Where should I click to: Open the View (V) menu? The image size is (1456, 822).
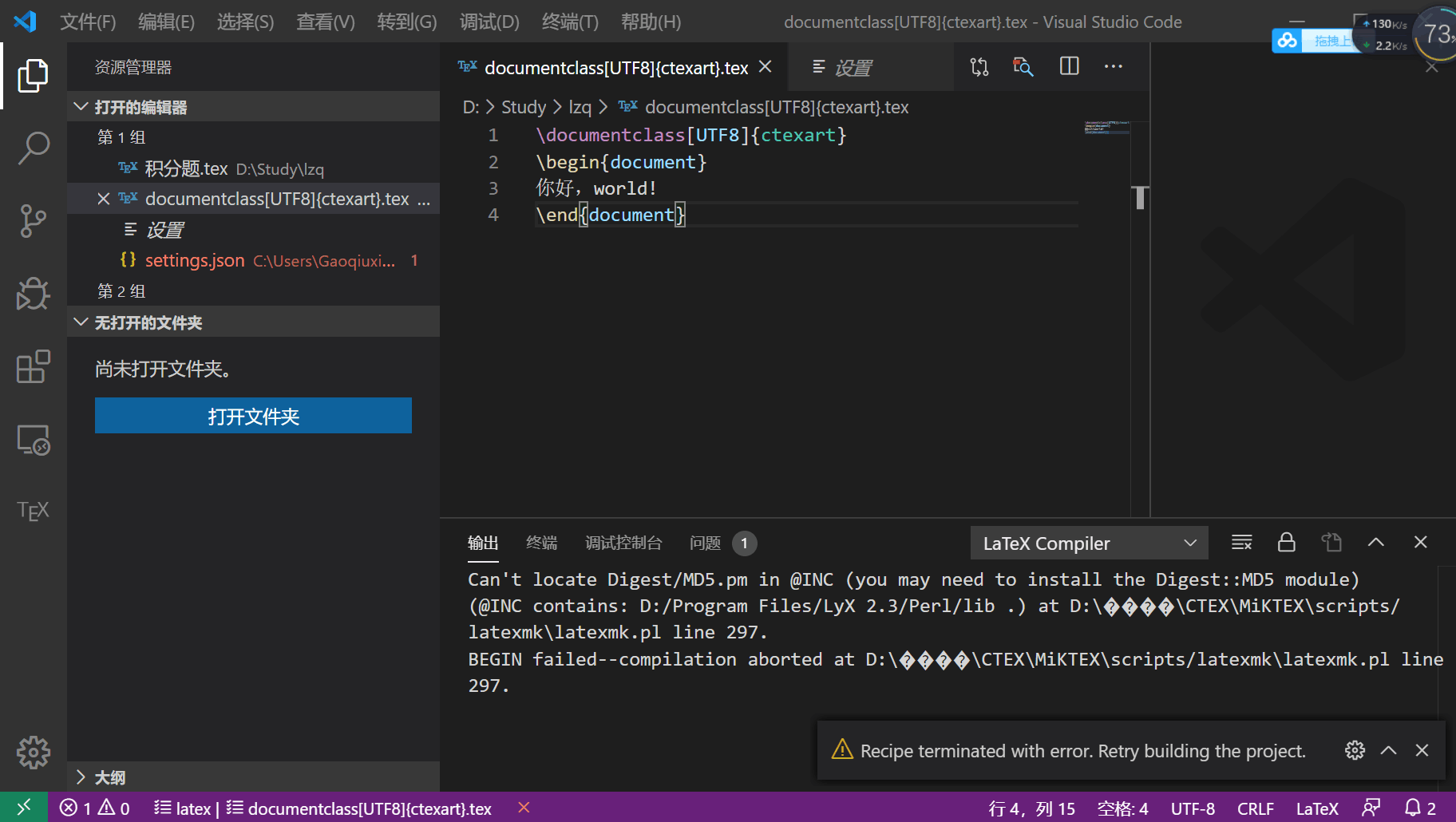click(325, 22)
